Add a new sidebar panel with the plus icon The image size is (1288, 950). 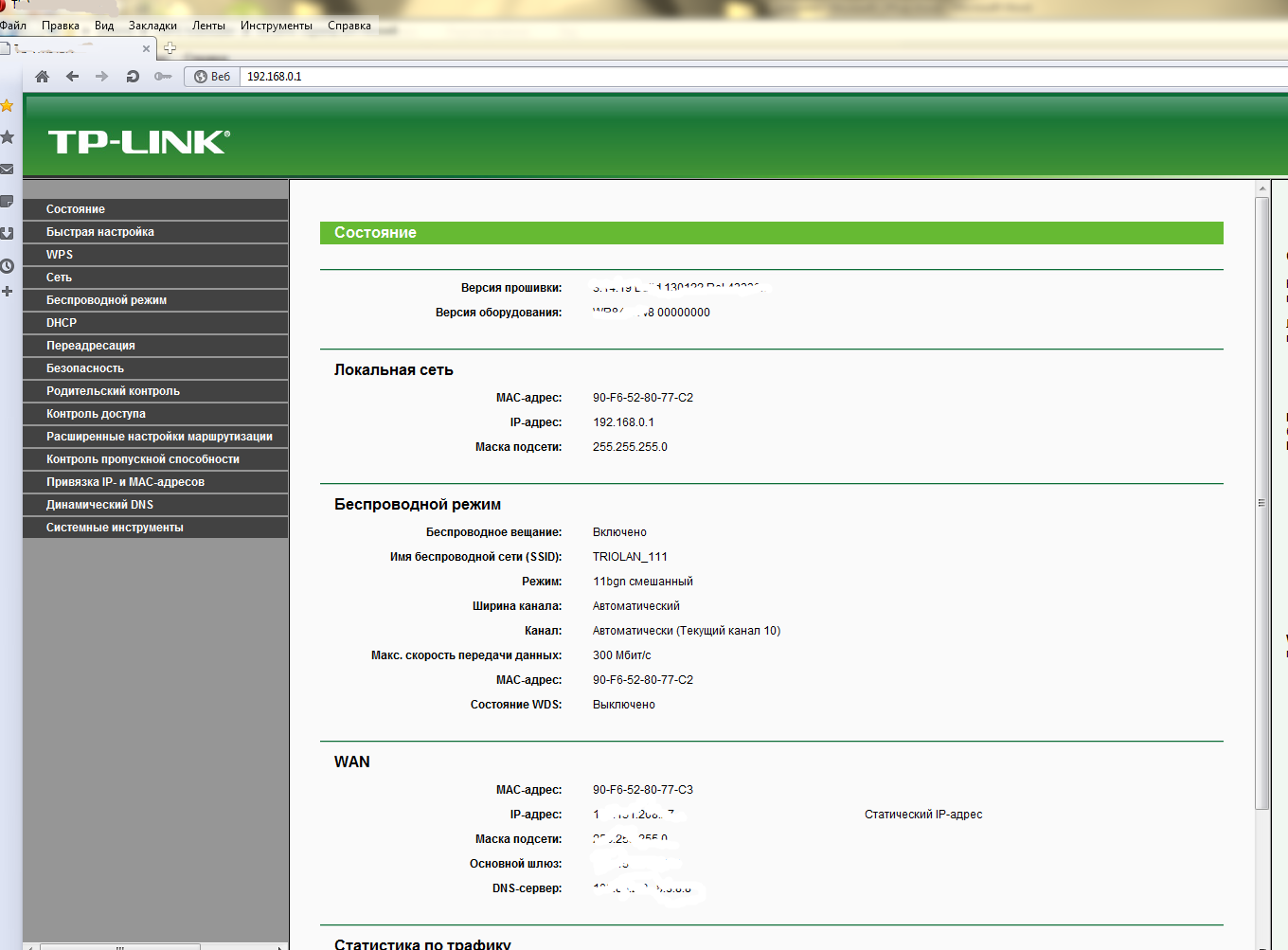tap(8, 291)
